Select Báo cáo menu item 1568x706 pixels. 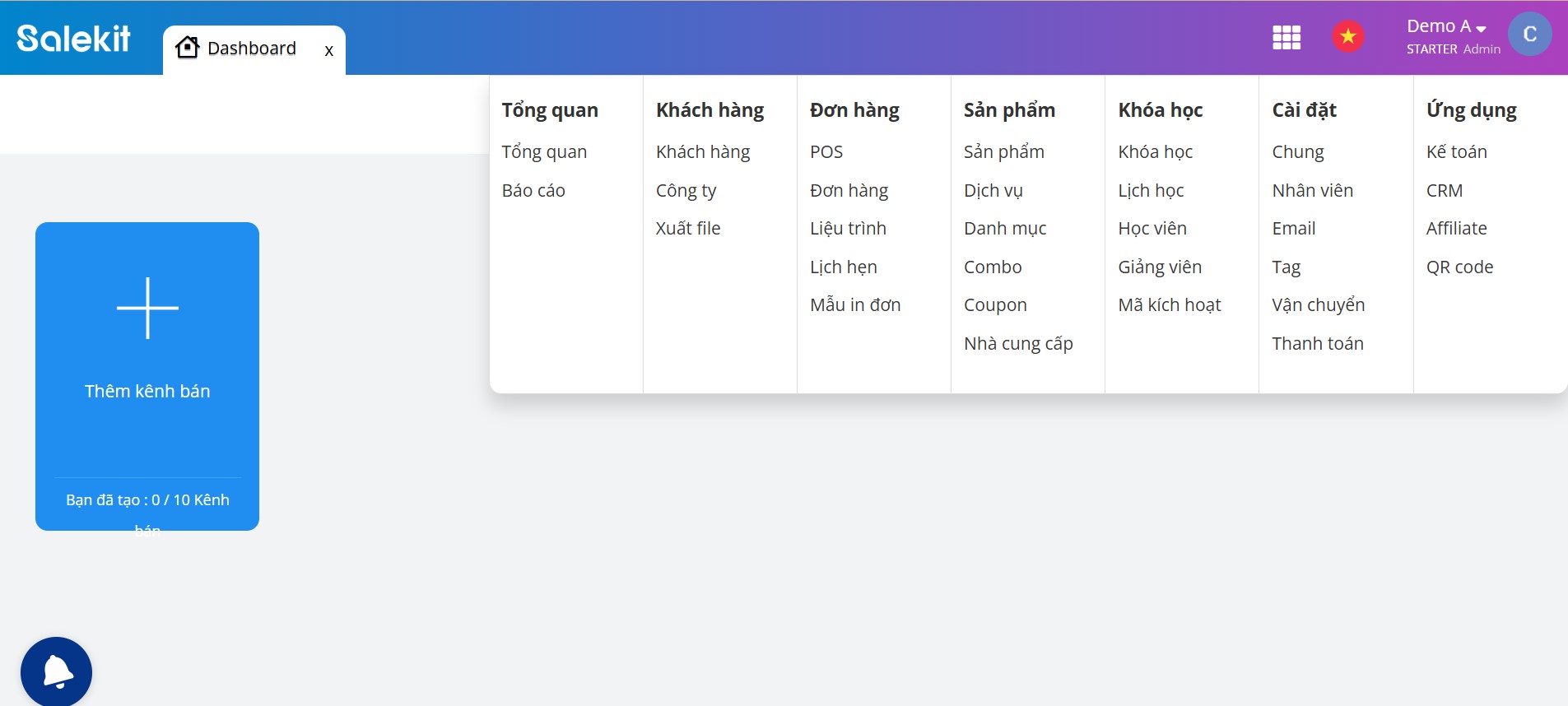533,191
